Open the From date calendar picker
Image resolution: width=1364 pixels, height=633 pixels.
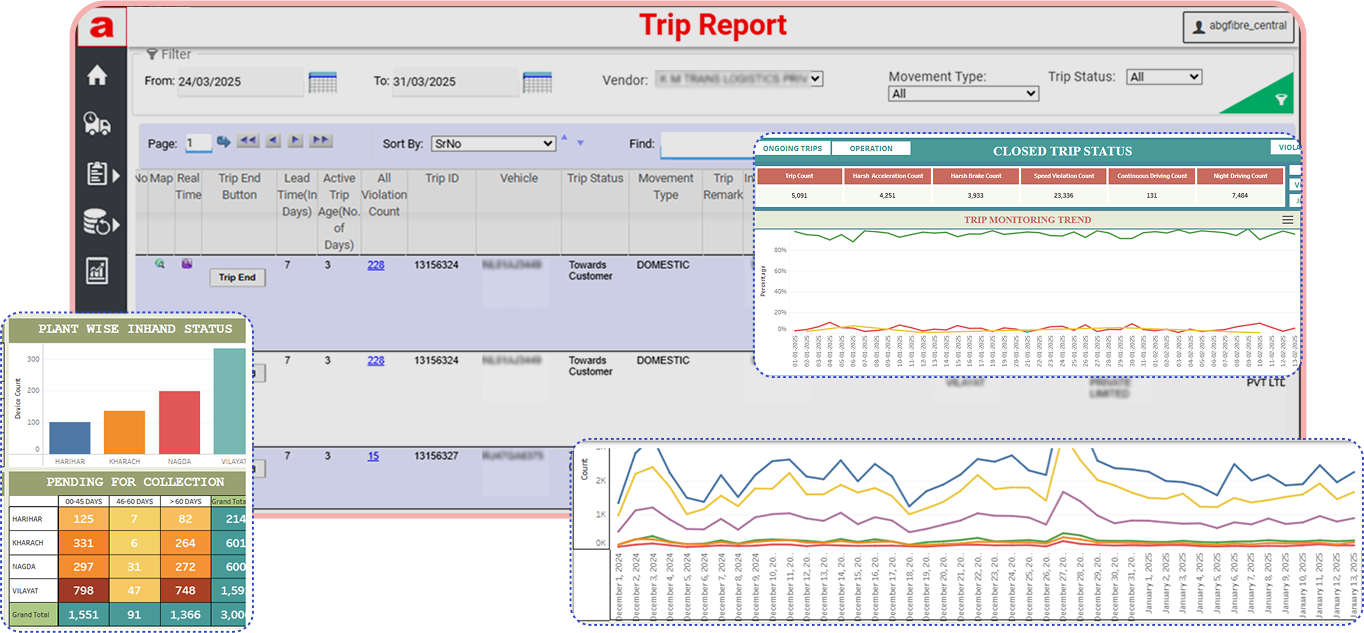(x=322, y=82)
